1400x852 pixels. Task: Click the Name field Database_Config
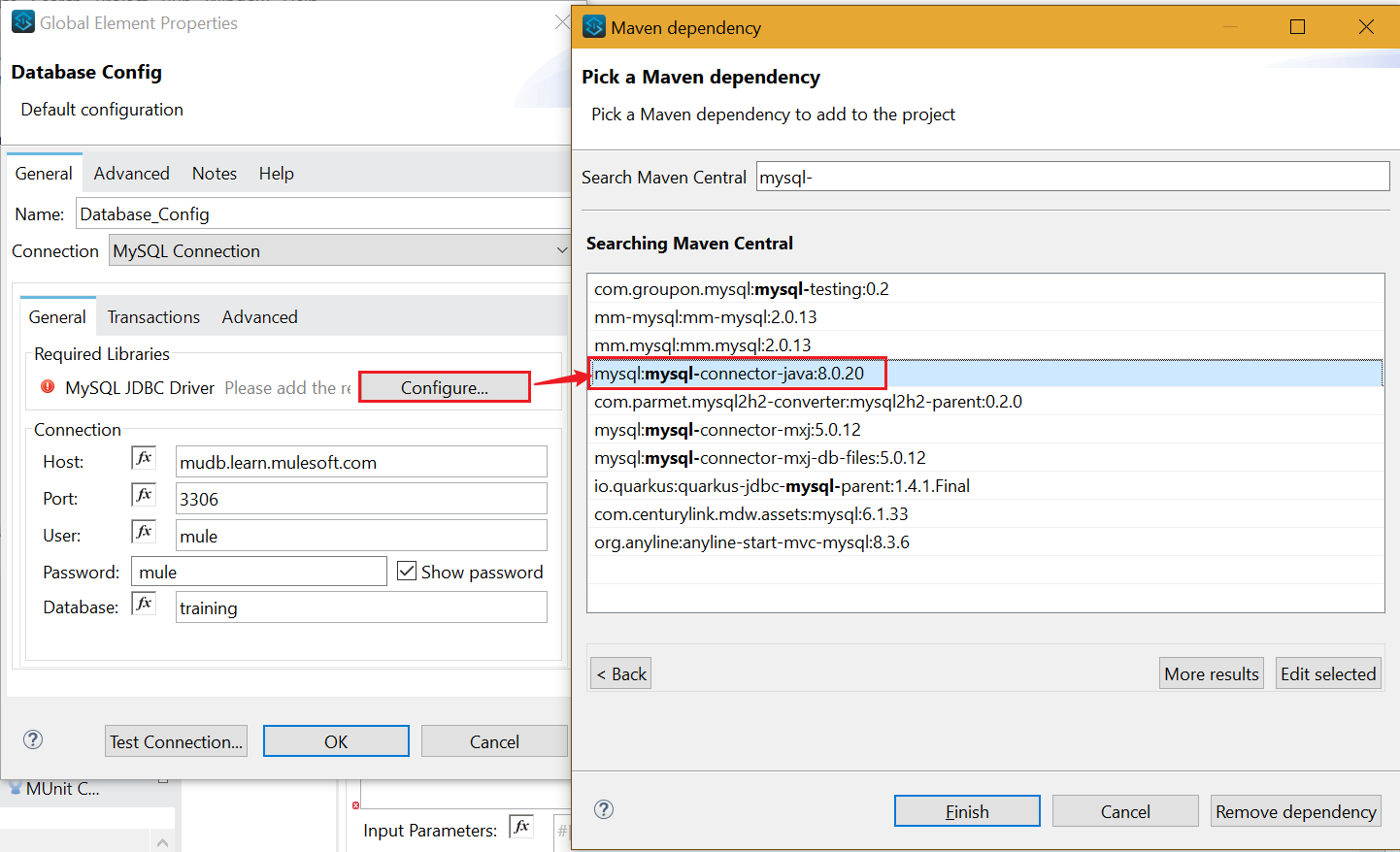(x=324, y=213)
